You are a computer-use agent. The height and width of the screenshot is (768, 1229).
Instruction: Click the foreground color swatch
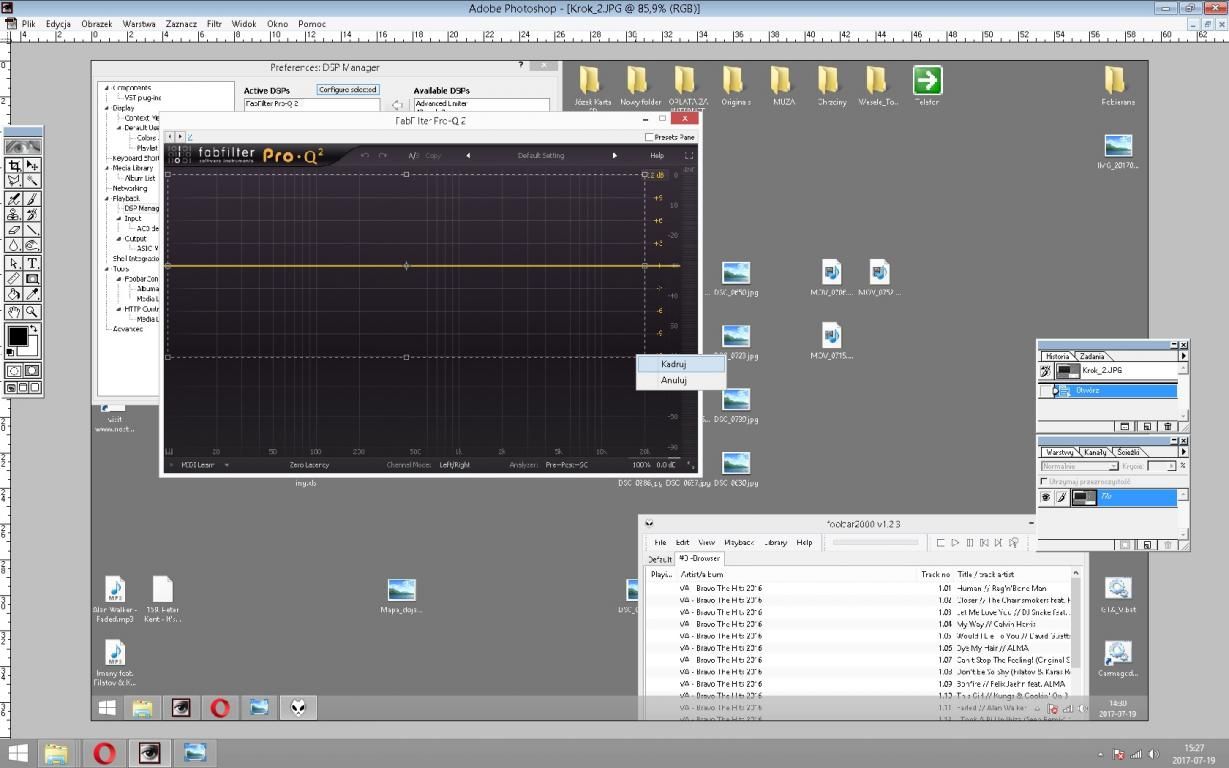tap(17, 336)
